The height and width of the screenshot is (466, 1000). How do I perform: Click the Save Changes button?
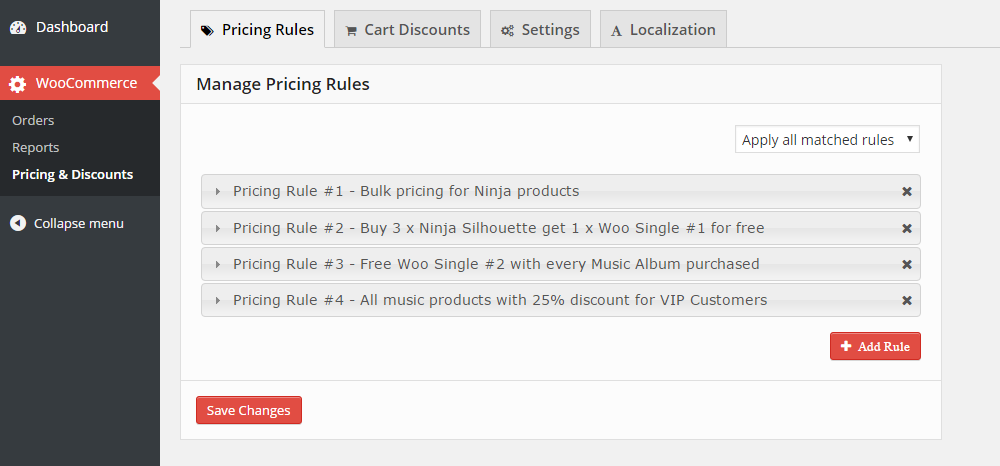pyautogui.click(x=249, y=410)
